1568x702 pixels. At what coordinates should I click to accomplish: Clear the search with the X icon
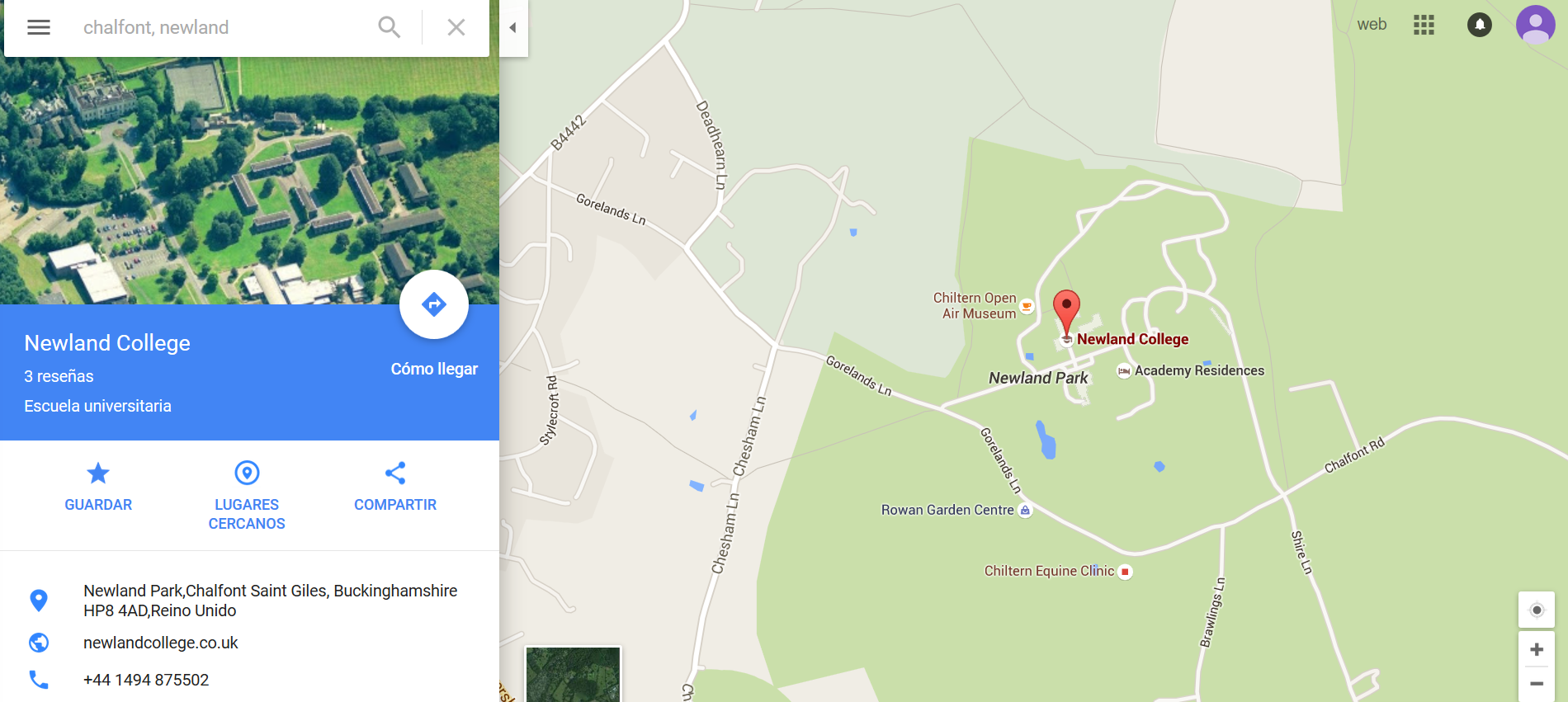456,27
